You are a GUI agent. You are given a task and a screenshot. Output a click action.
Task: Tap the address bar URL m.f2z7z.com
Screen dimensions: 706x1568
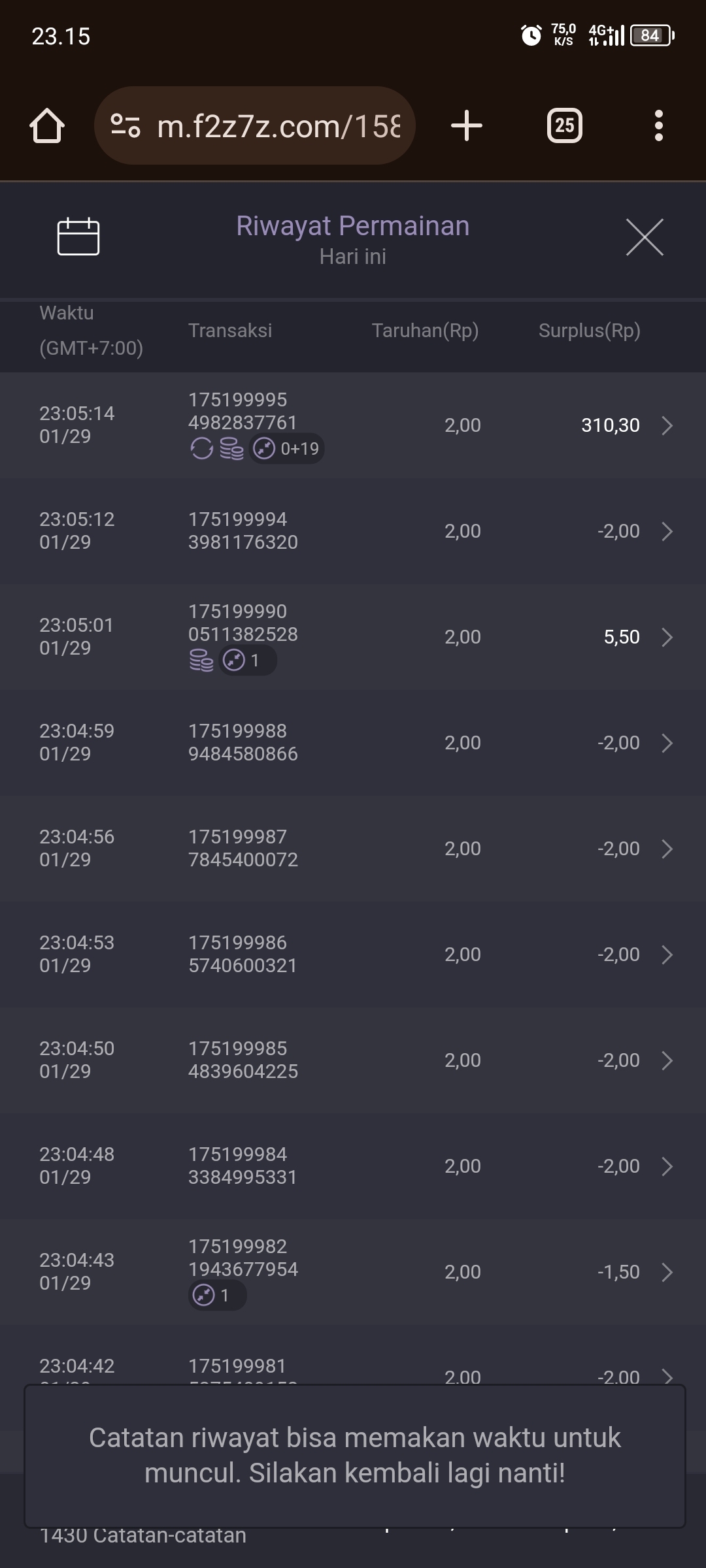(278, 126)
